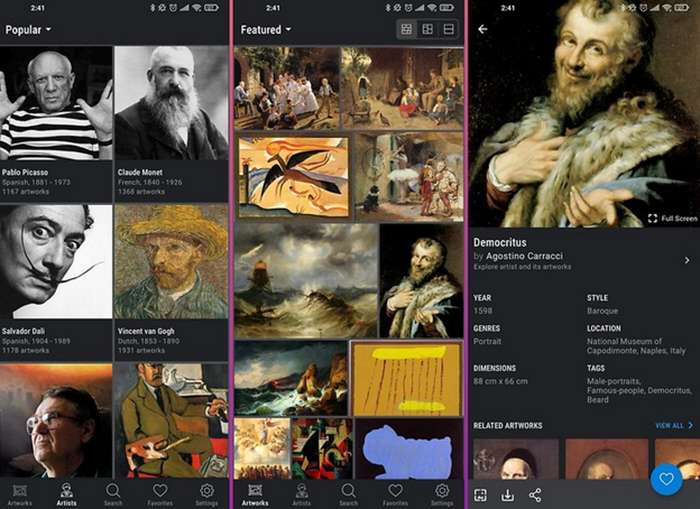Viewport: 700px width, 509px height.
Task: Open Artists tab in Popular screen
Action: click(x=67, y=495)
